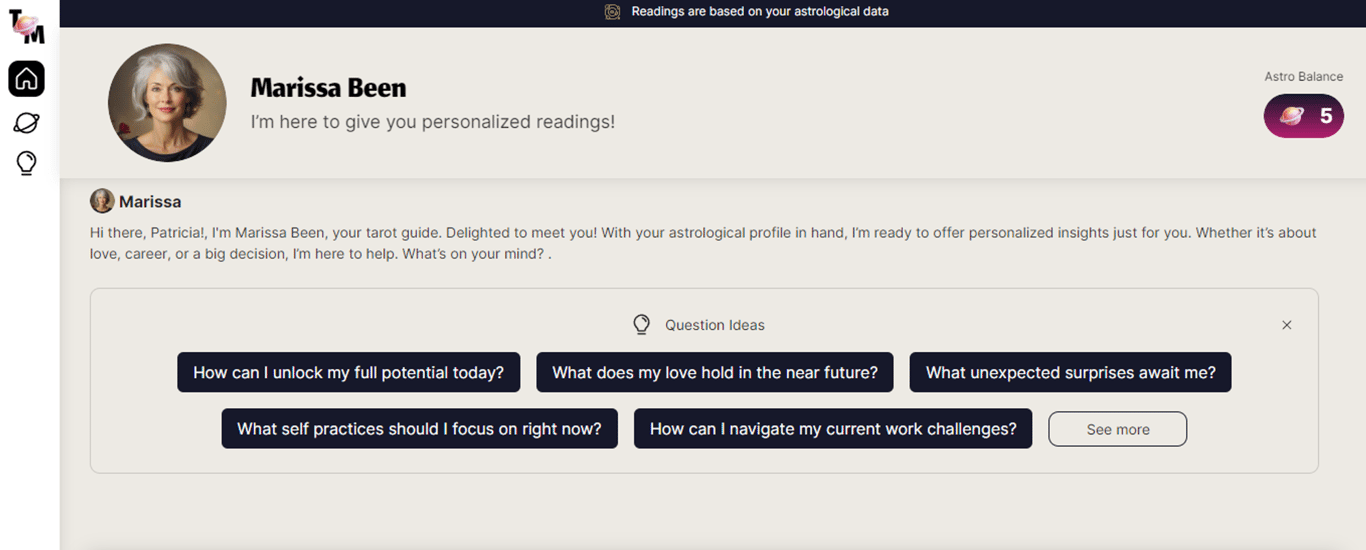Close the Question Ideas panel
Image resolution: width=1366 pixels, height=550 pixels.
click(1287, 325)
